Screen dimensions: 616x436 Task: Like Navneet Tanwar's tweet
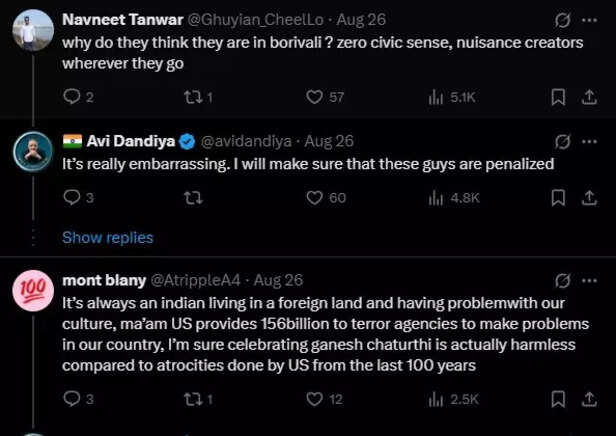pos(314,97)
